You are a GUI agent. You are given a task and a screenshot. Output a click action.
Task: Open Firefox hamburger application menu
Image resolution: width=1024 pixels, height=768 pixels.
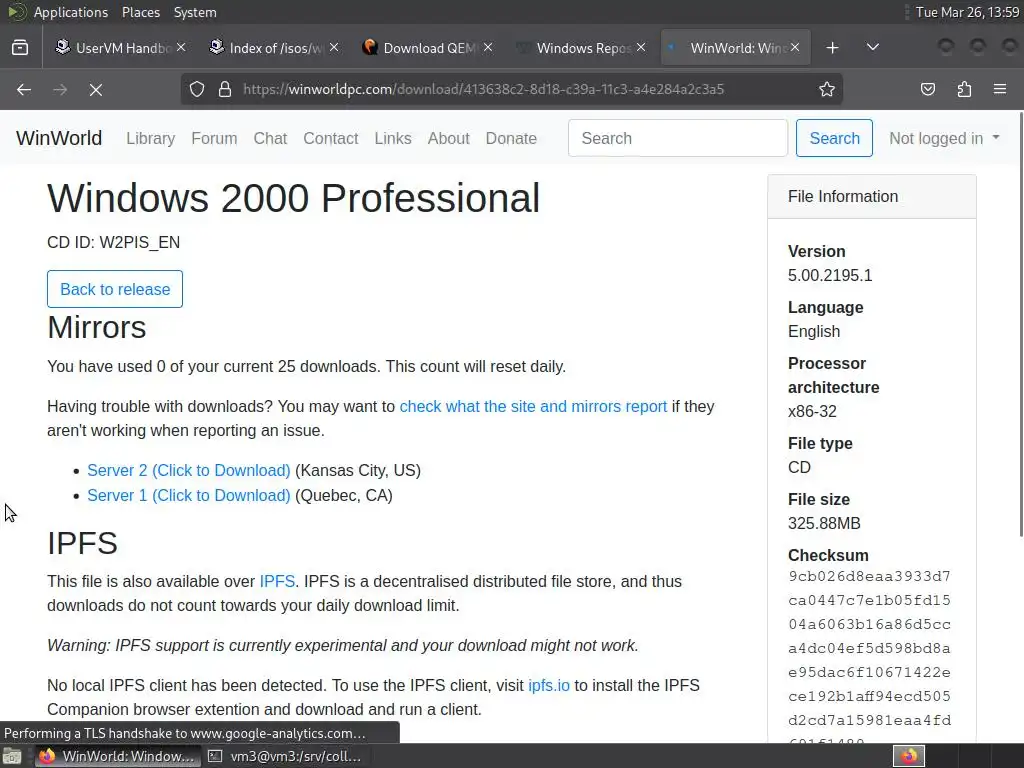pos(1000,89)
